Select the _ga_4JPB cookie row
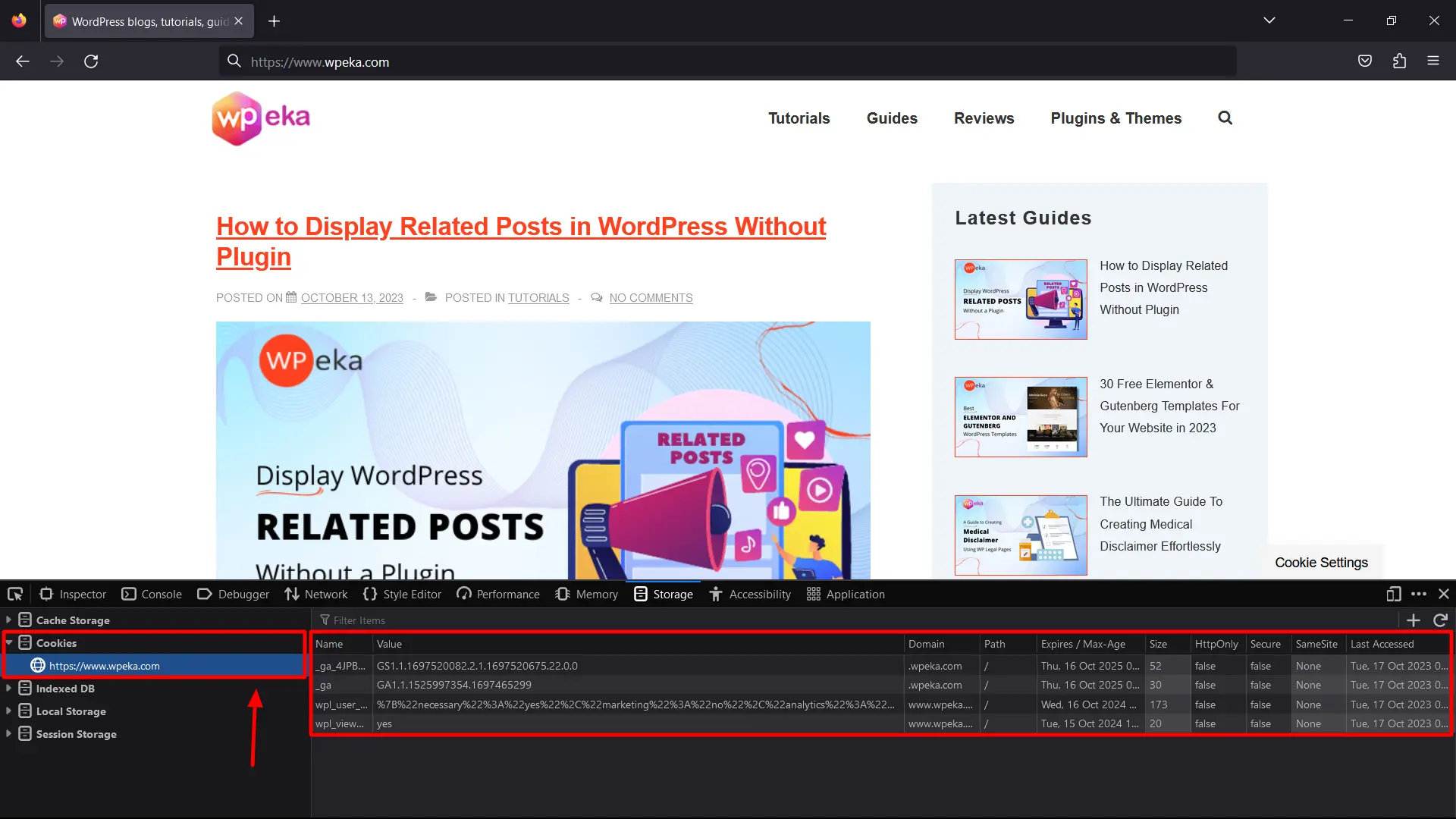 [882, 666]
